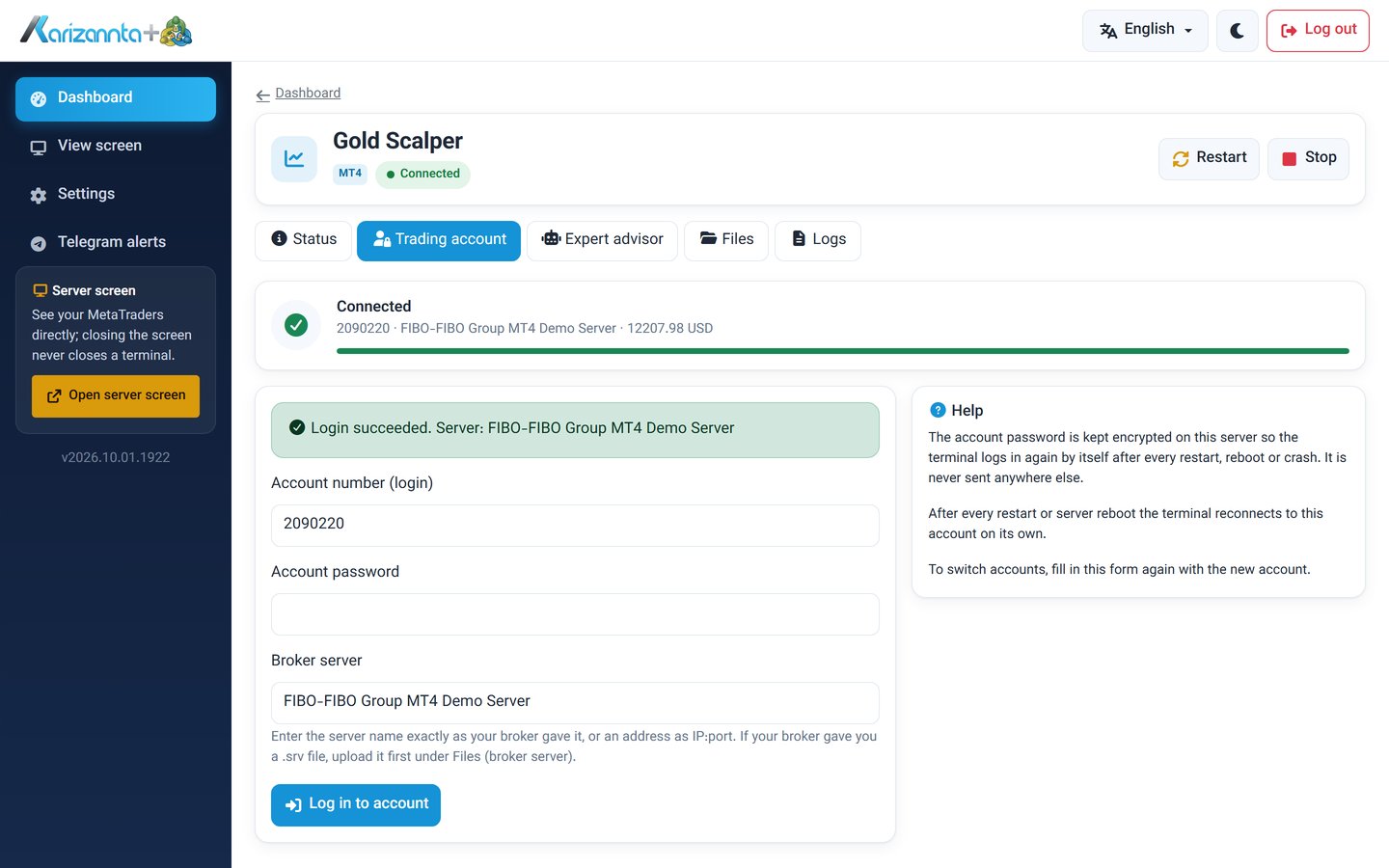Click the Server screen monitor icon
Viewport: 1389px width, 868px height.
click(41, 291)
